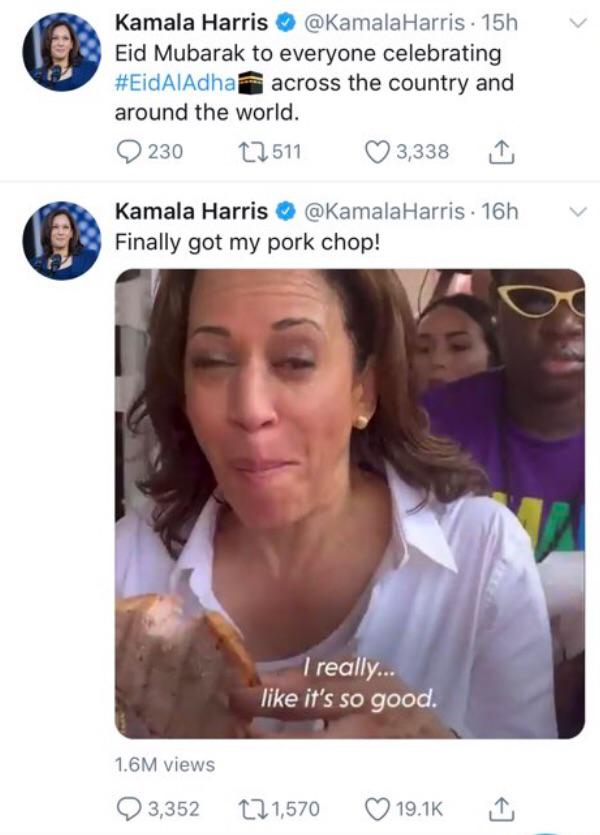Viewport: 600px width, 835px height.
Task: Expand the options chevron on the 15h tweet
Action: (577, 22)
